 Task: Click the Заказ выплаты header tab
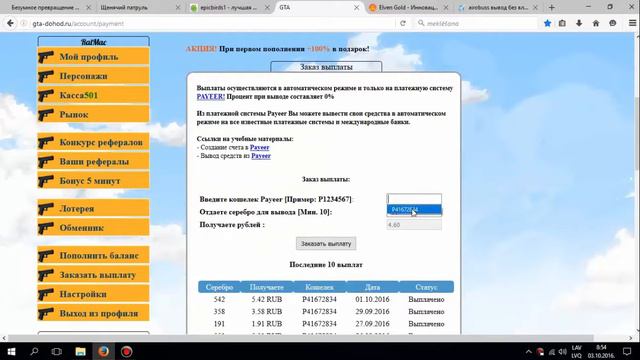pyautogui.click(x=326, y=67)
